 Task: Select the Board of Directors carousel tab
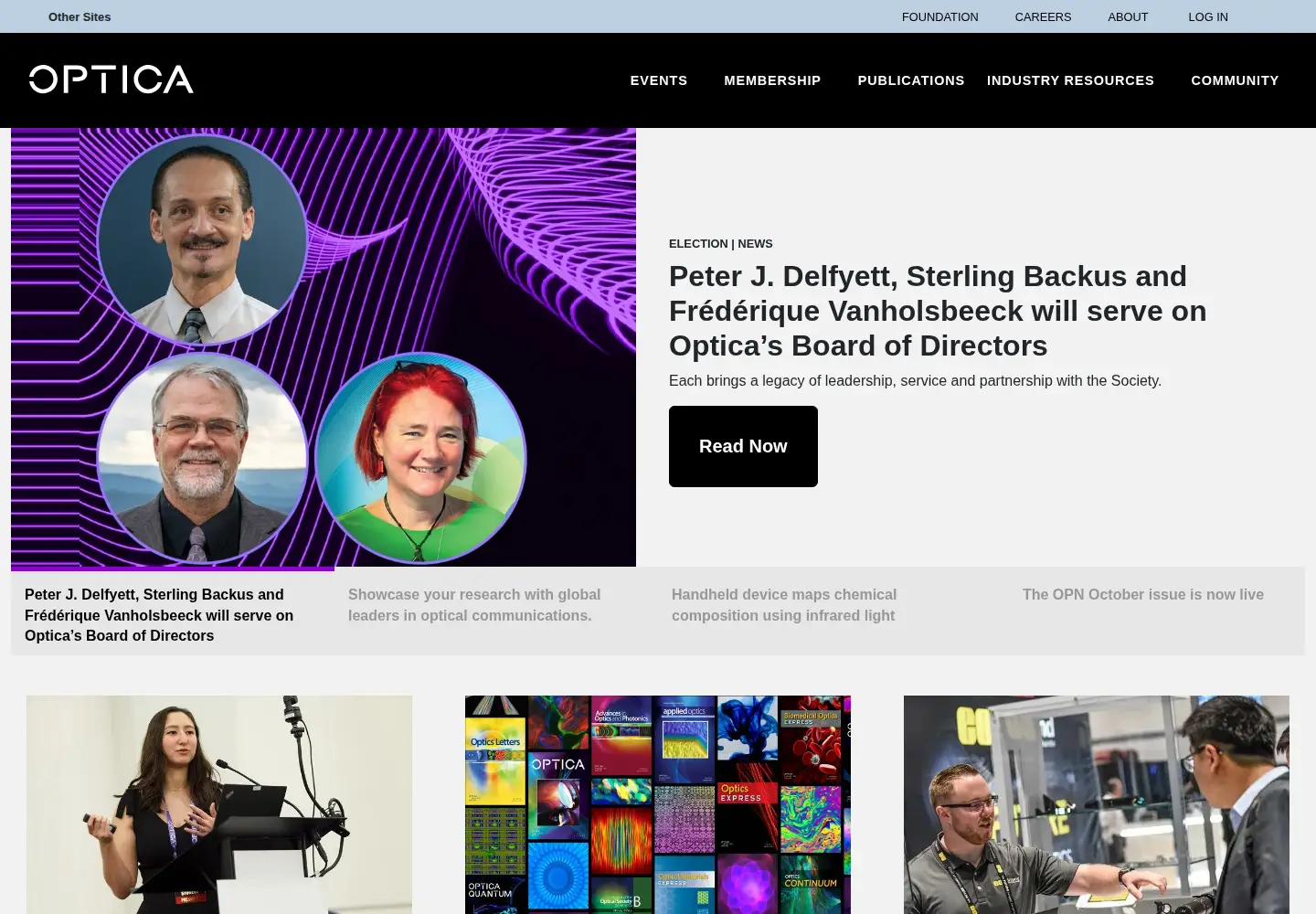pyautogui.click(x=173, y=614)
